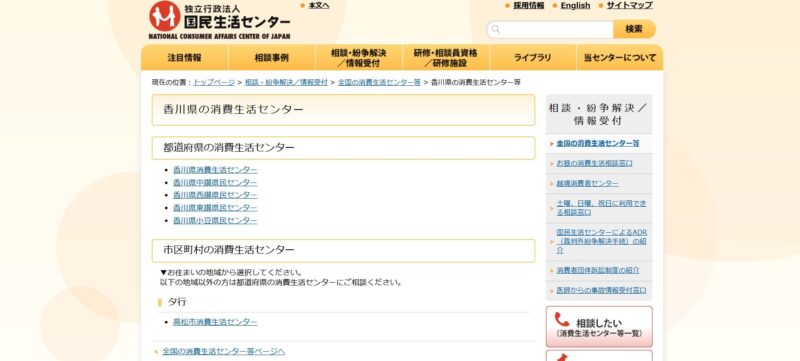The image size is (800, 361).
Task: Open 高松市消費生活センター link
Action: 215,322
